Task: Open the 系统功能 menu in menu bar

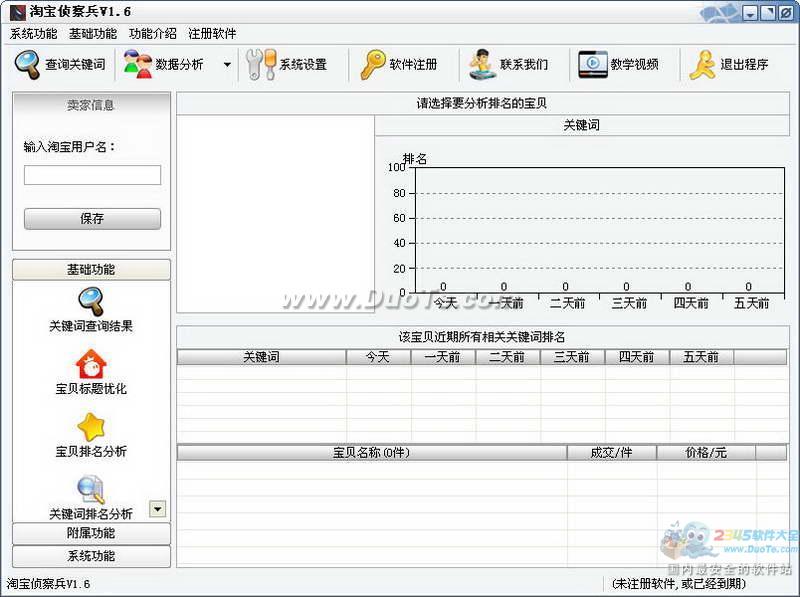Action: tap(33, 33)
